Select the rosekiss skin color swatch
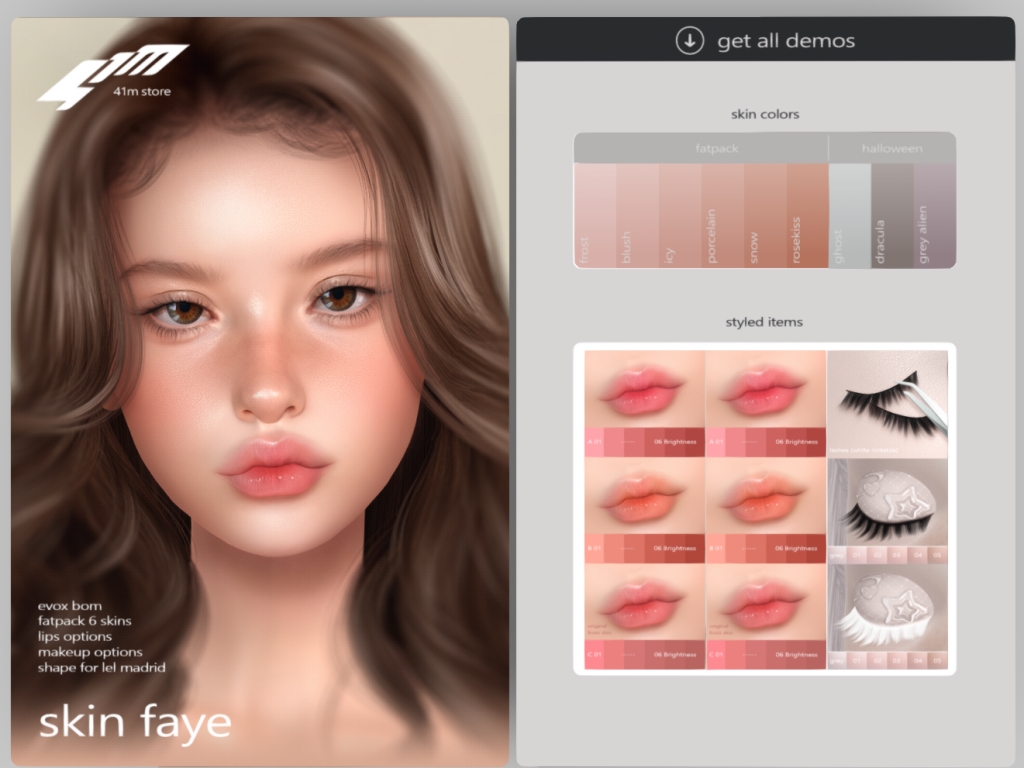The height and width of the screenshot is (768, 1024). click(x=807, y=216)
